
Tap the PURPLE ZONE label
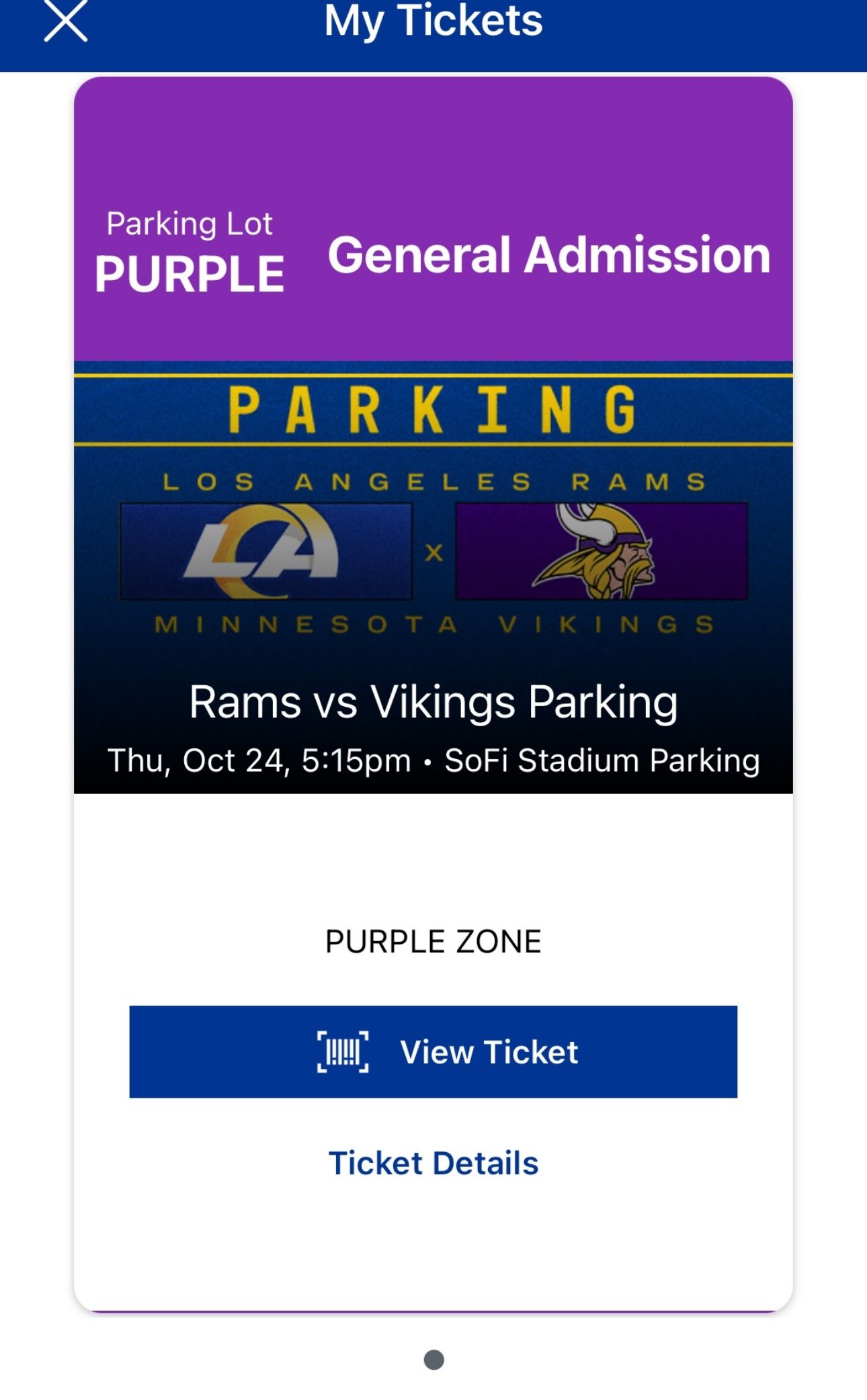coord(433,941)
